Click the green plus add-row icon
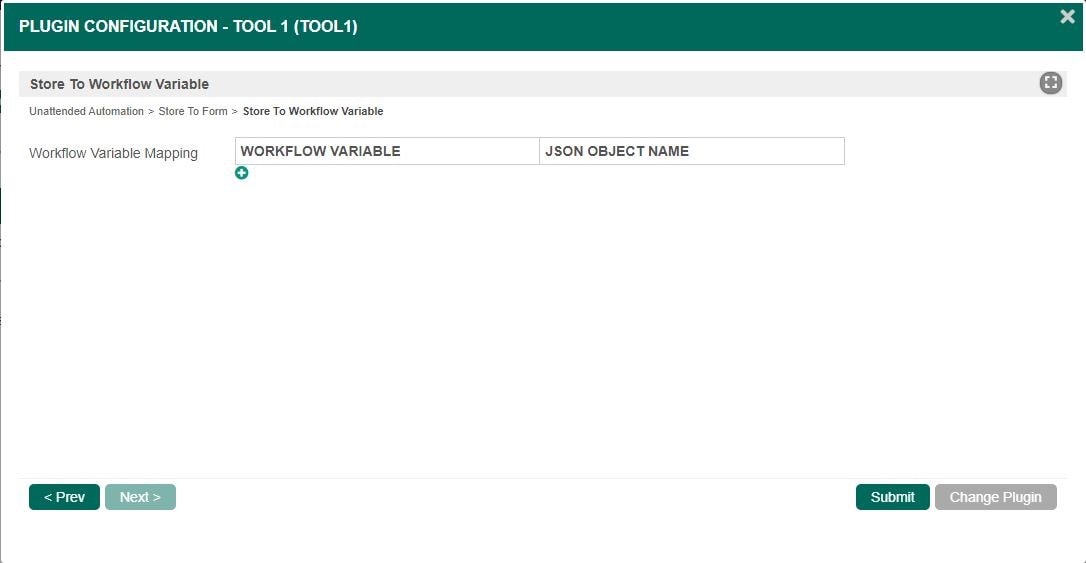1086x563 pixels. pos(241,173)
